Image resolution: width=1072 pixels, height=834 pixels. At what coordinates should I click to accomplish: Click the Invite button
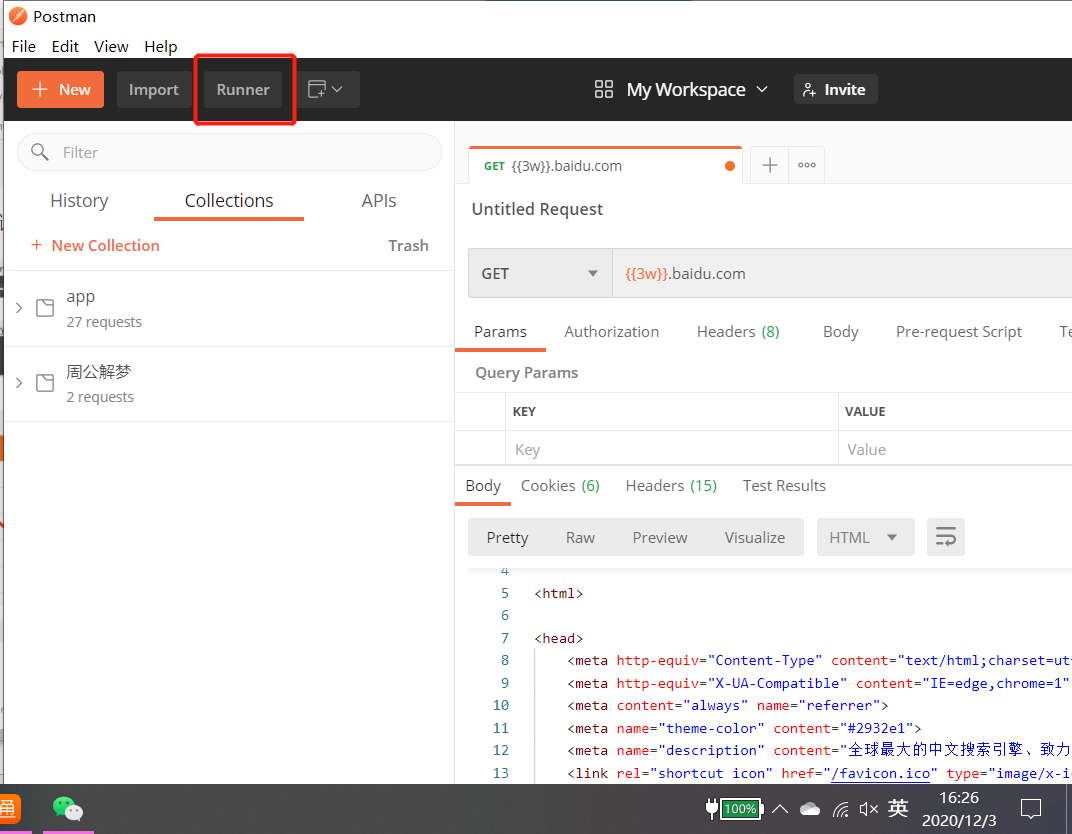tap(835, 90)
